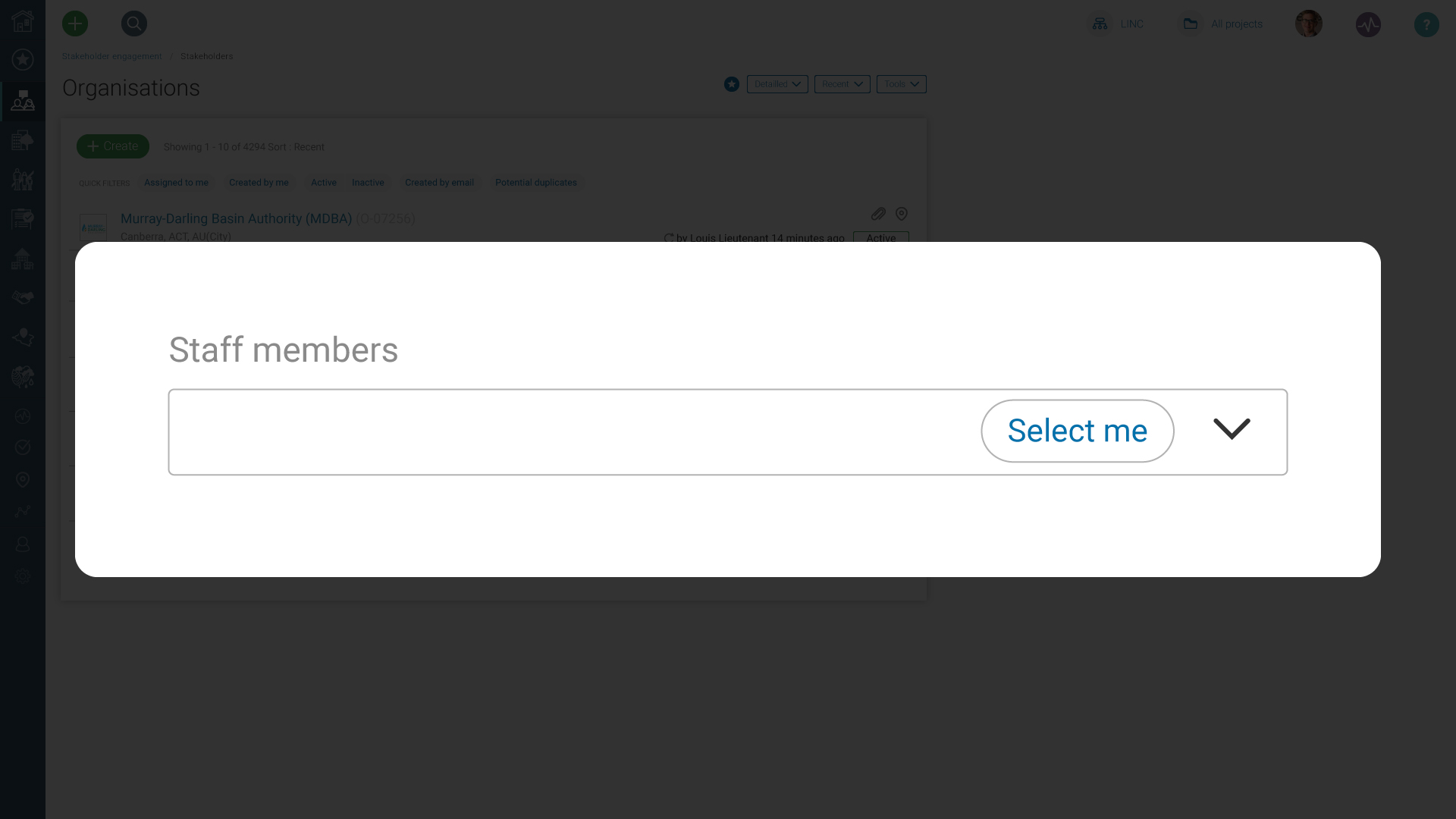Click the LINC organisation switcher
Viewport: 1456px width, 819px height.
pos(1117,24)
